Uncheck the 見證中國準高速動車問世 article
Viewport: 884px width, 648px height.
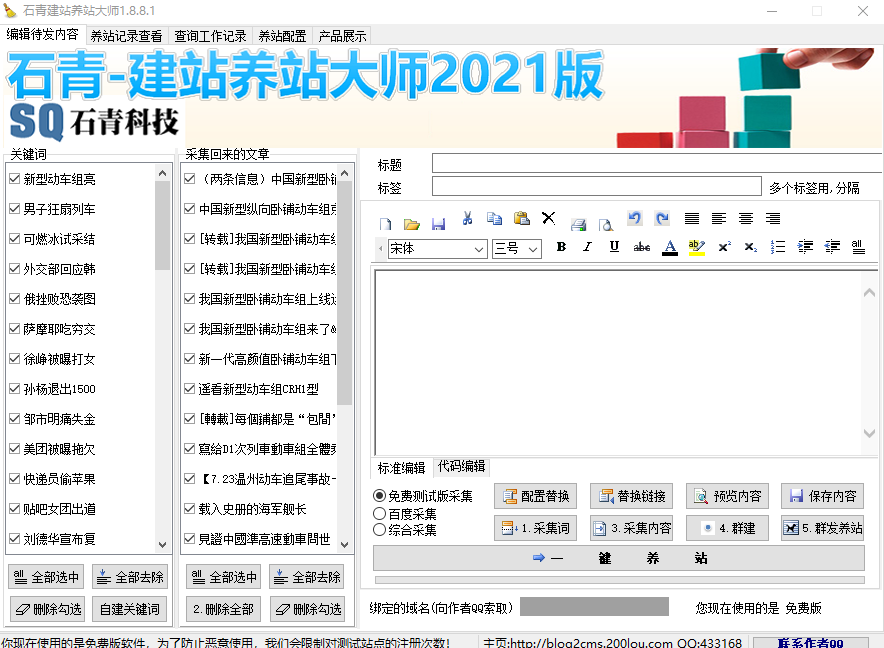[x=190, y=539]
